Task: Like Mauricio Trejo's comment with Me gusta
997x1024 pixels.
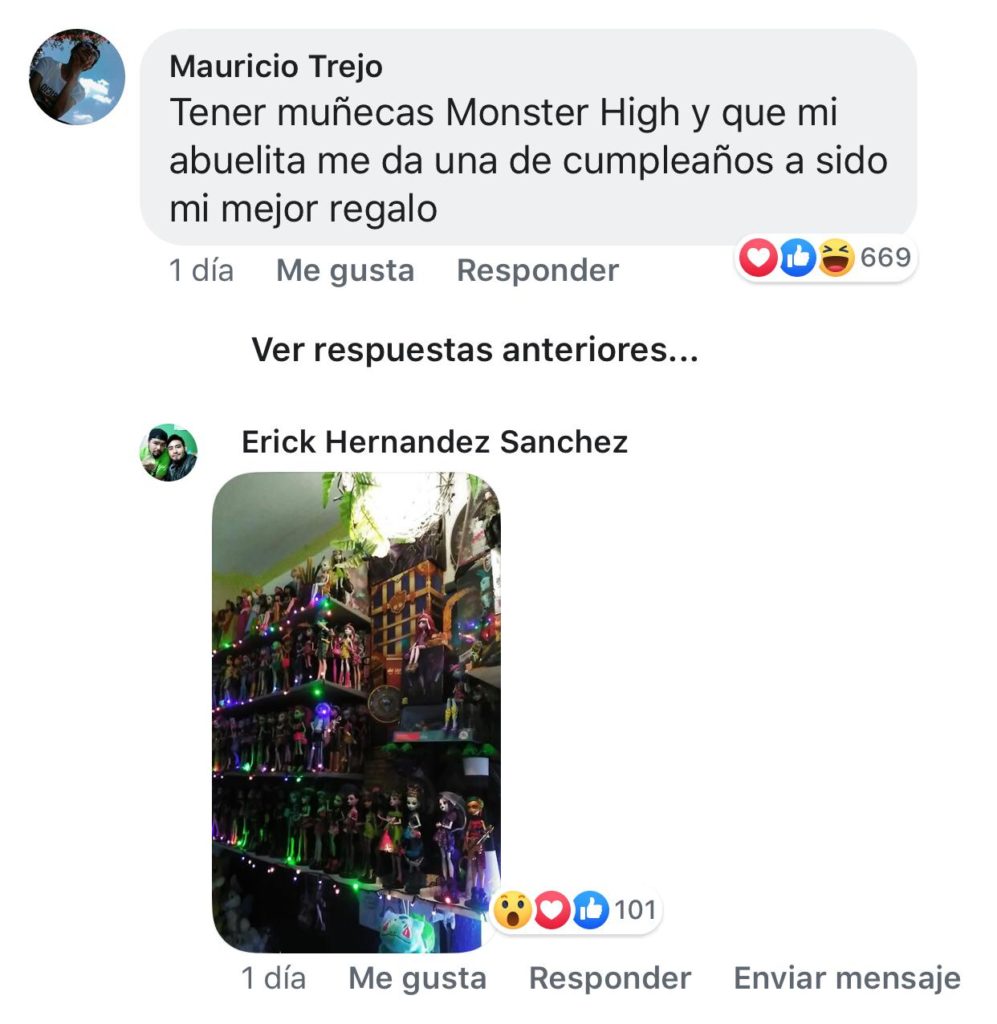Action: (345, 270)
